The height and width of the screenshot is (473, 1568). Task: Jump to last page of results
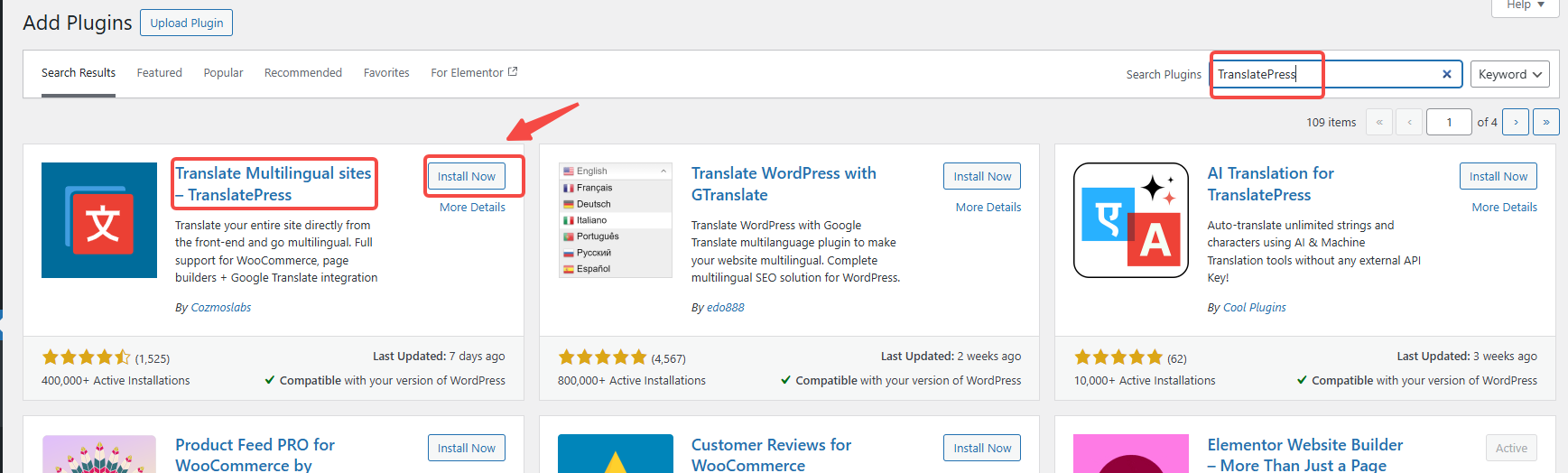(x=1545, y=122)
